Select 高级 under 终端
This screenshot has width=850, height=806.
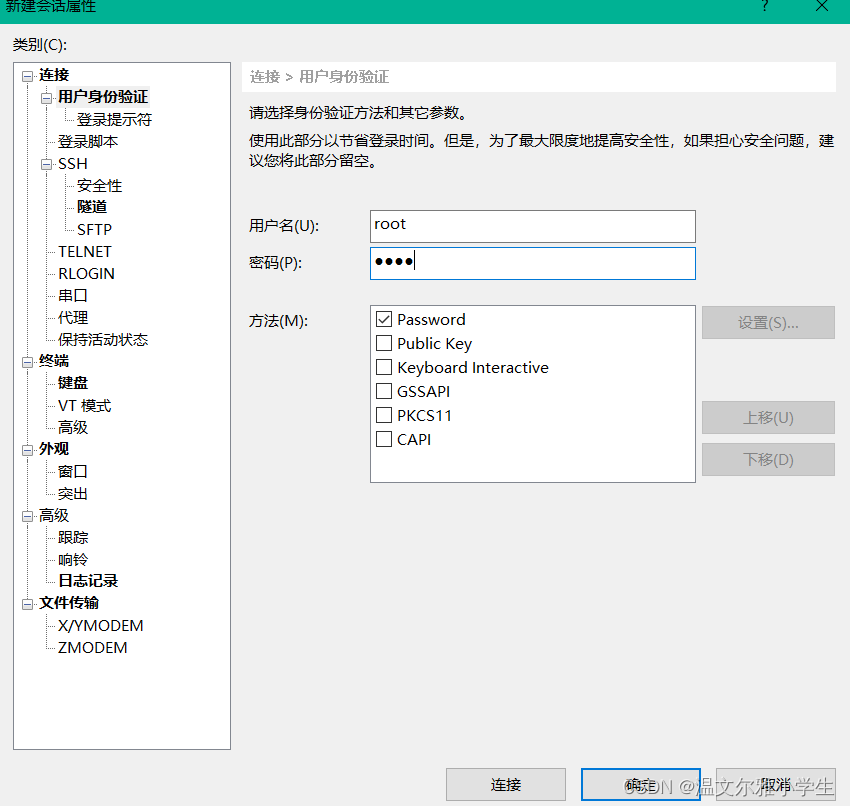73,428
